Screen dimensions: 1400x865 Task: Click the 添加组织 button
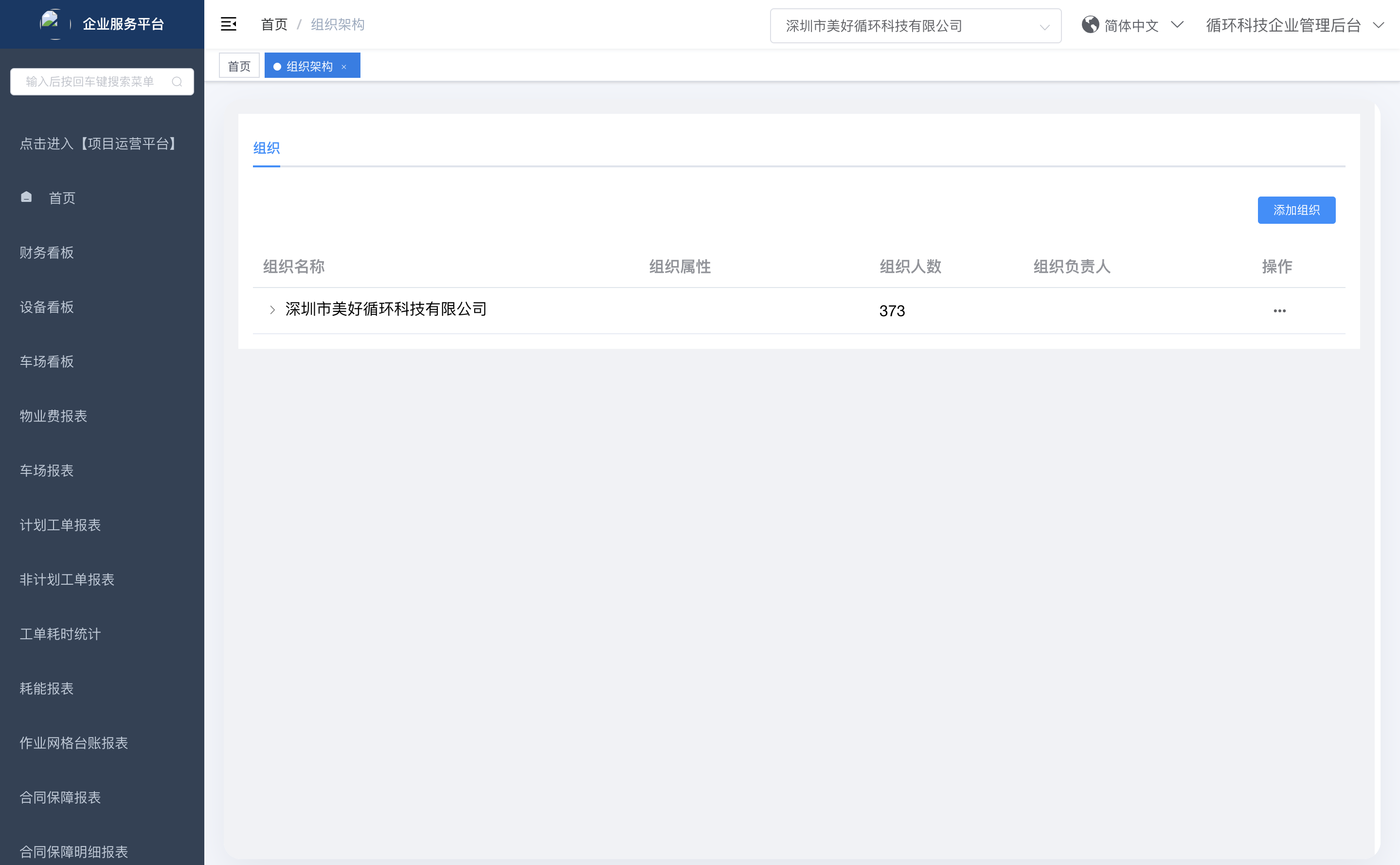click(x=1296, y=210)
